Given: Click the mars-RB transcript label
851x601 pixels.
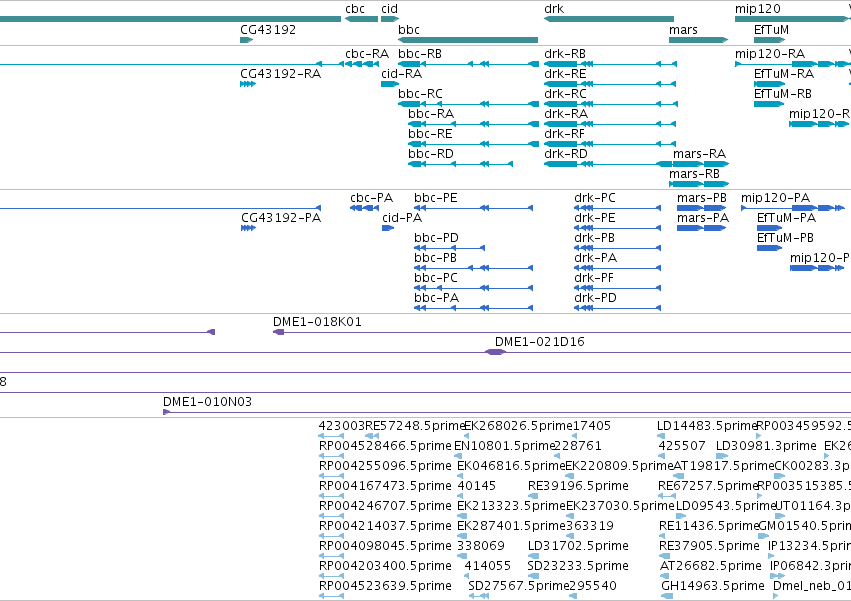Looking at the screenshot, I should [x=694, y=174].
